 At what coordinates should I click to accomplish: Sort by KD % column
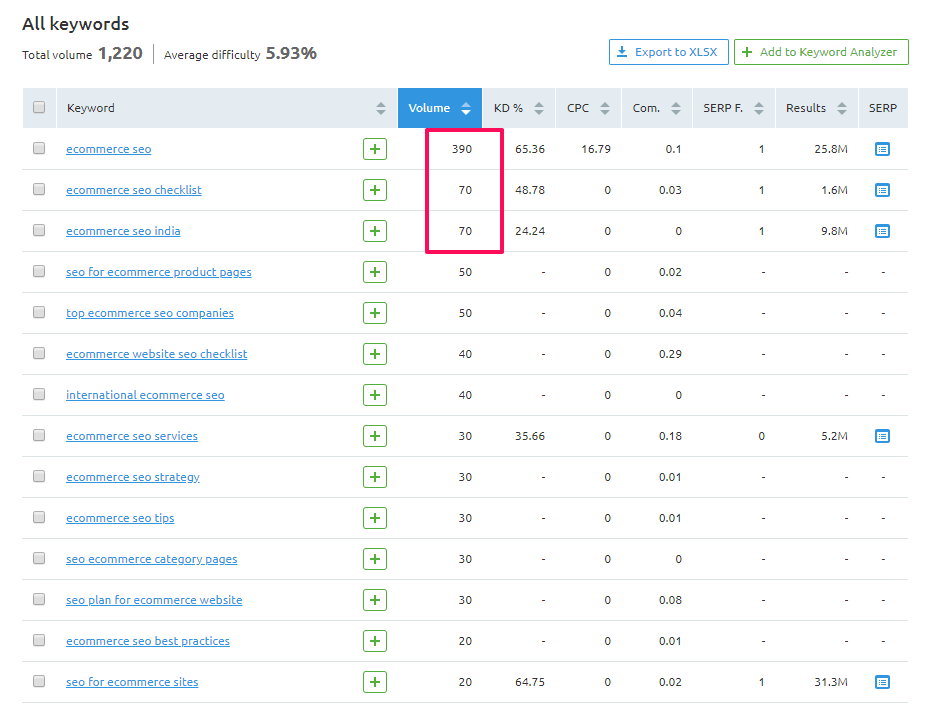pos(518,108)
